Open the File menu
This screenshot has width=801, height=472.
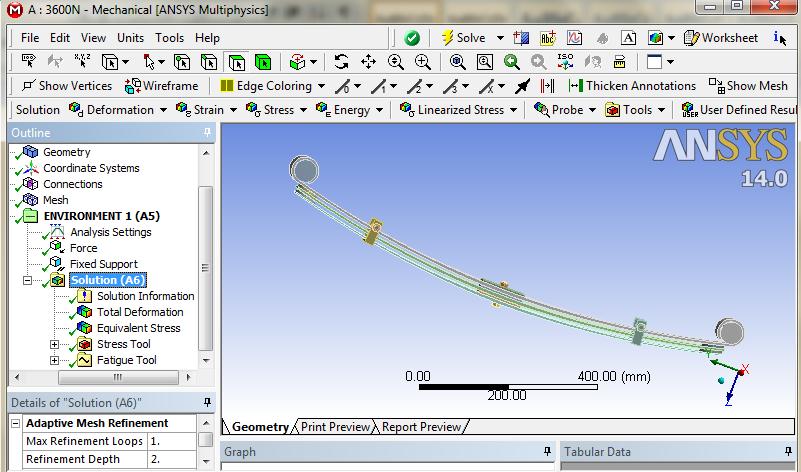30,38
